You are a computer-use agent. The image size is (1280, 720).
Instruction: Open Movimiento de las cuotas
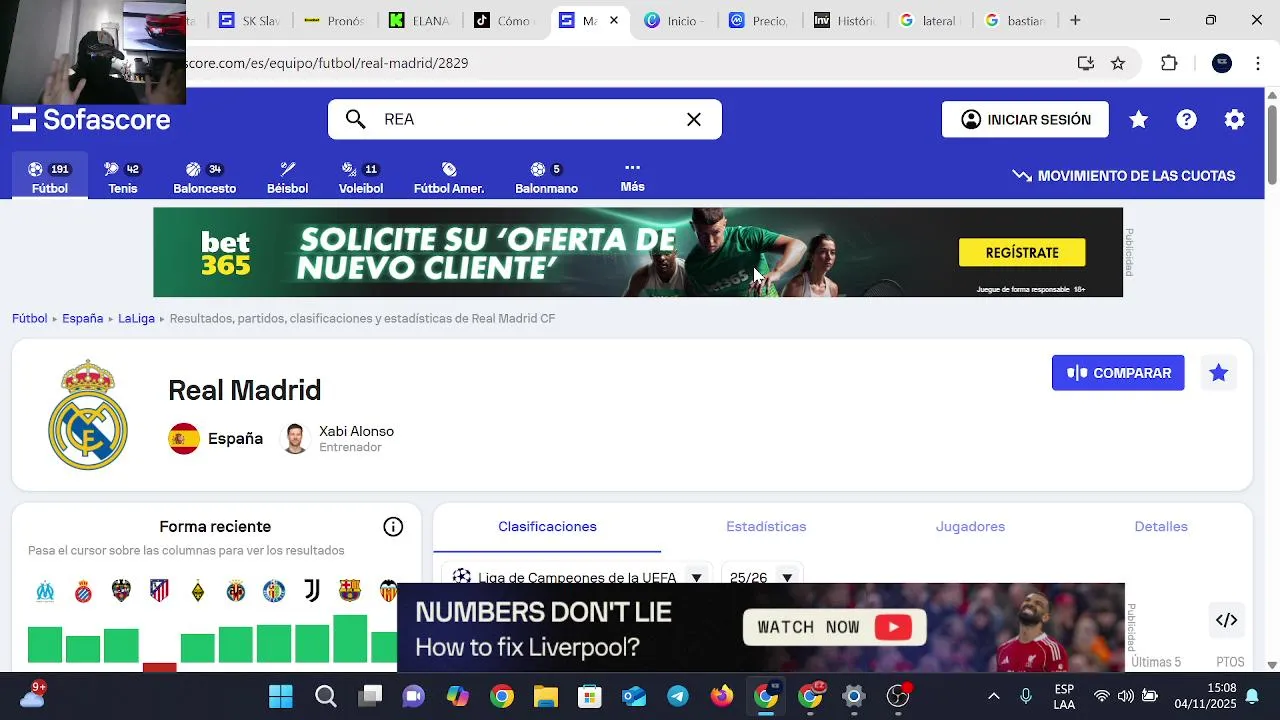click(1124, 176)
